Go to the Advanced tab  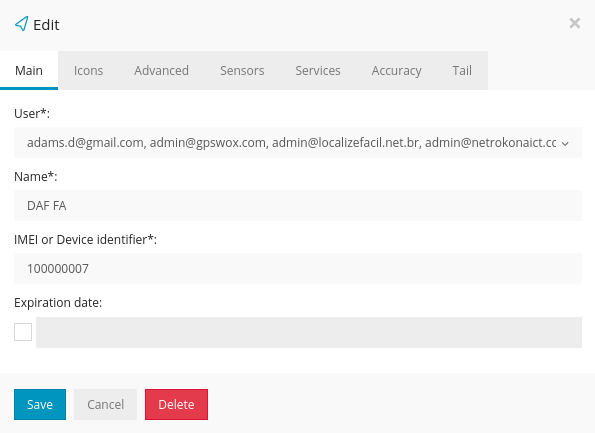coord(161,71)
